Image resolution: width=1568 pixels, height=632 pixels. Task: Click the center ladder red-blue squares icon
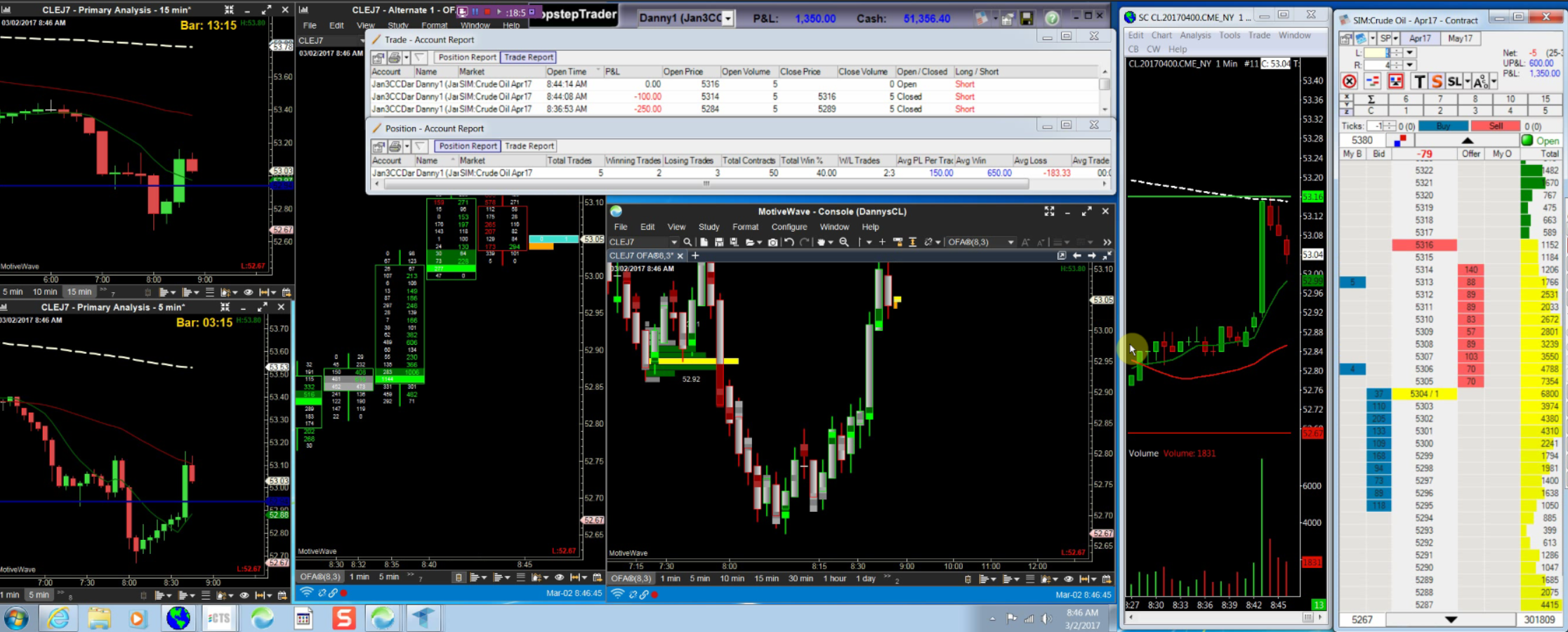pos(1399,141)
